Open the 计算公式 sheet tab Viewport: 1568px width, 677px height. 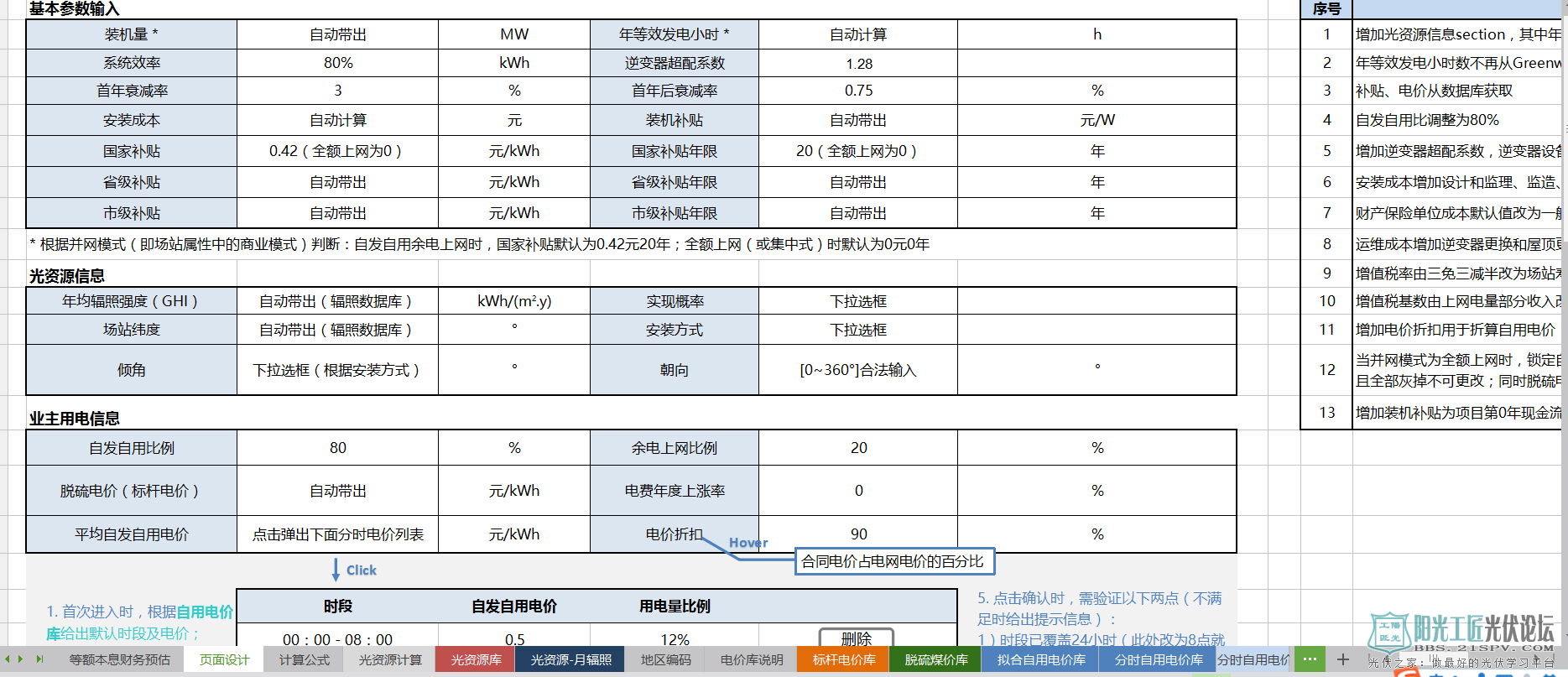pyautogui.click(x=305, y=660)
